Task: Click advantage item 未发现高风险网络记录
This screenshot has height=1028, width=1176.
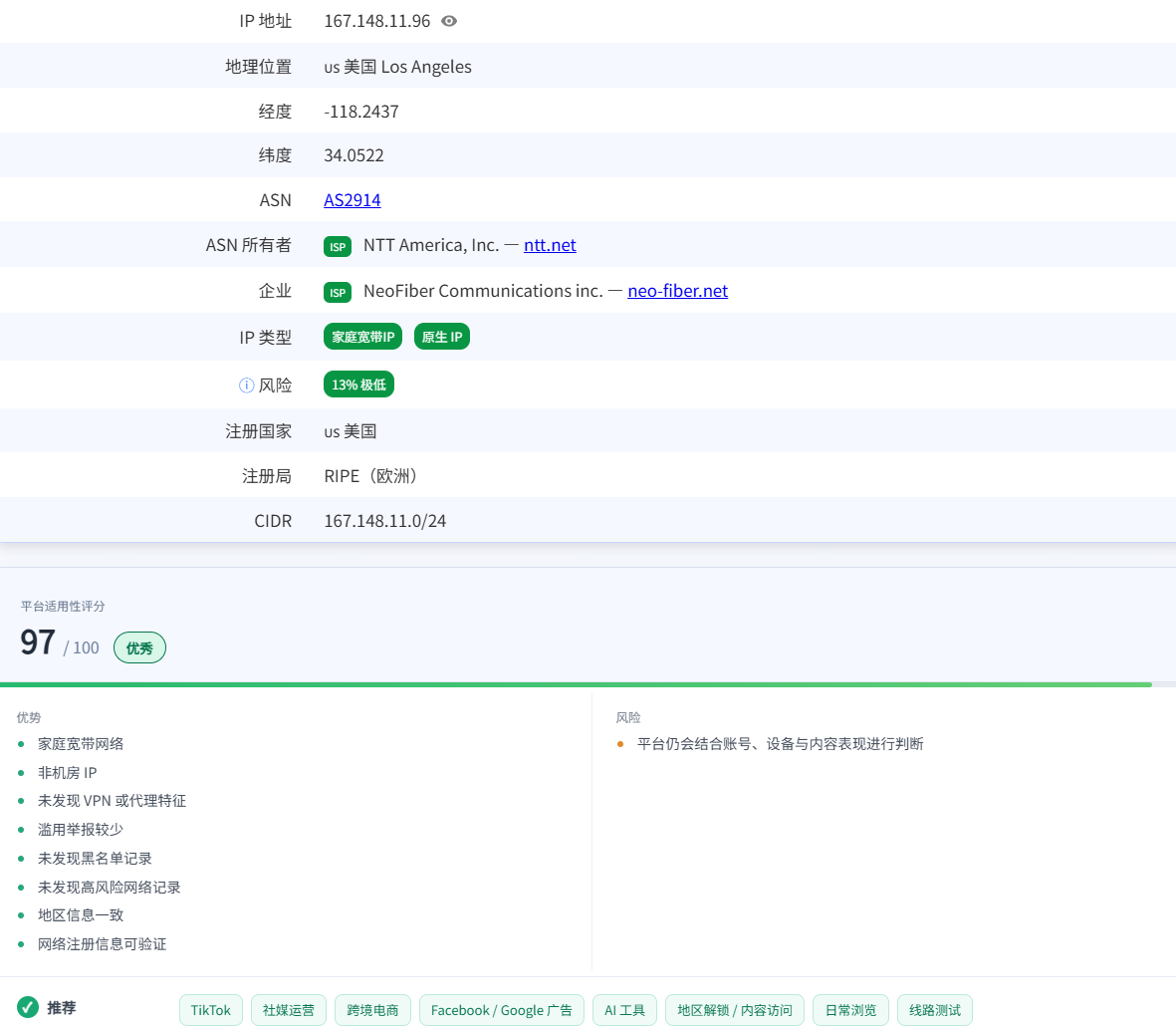Action: 110,887
